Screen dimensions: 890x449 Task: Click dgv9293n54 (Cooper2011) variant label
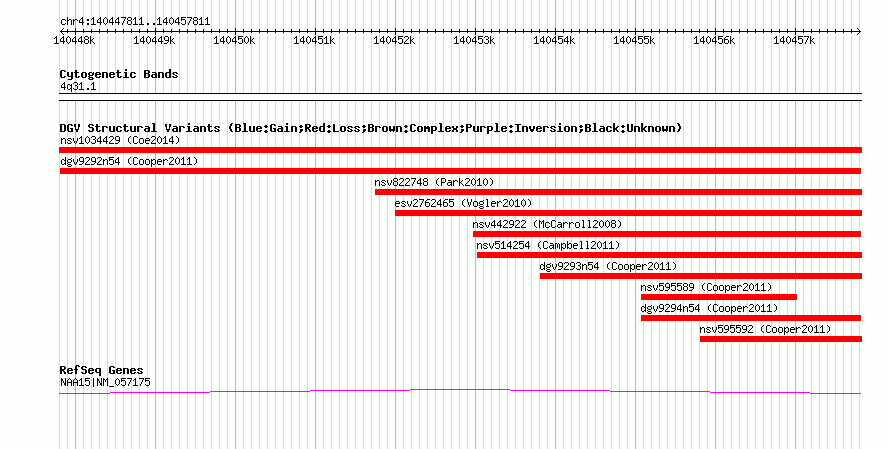pos(608,266)
